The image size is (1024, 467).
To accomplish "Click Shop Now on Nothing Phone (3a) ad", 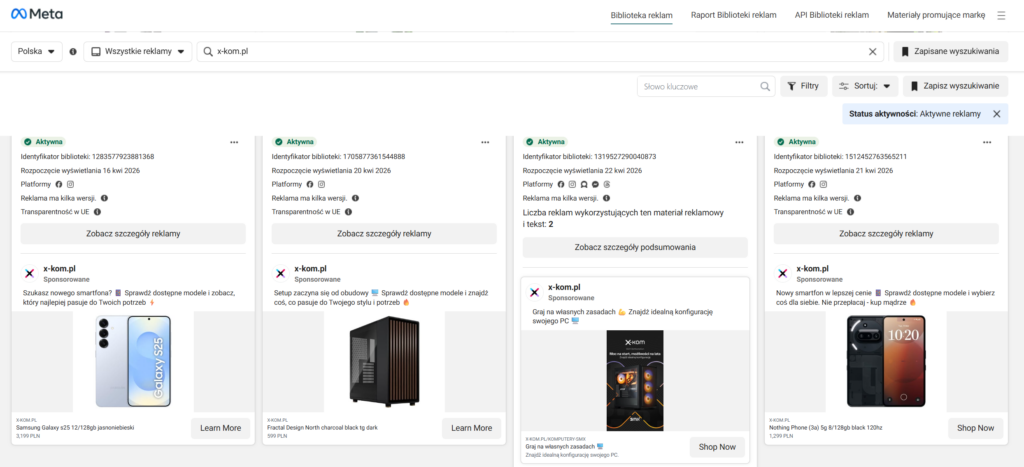I will (x=976, y=428).
